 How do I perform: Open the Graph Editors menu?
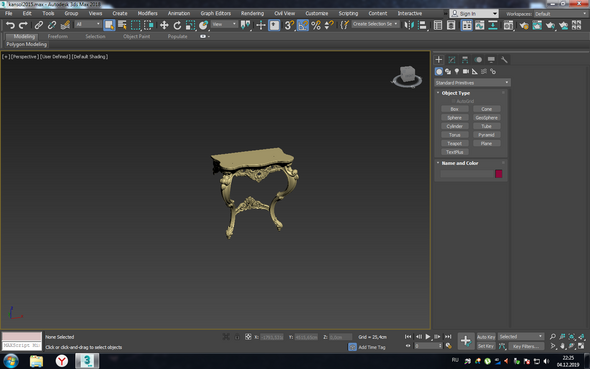pos(216,13)
